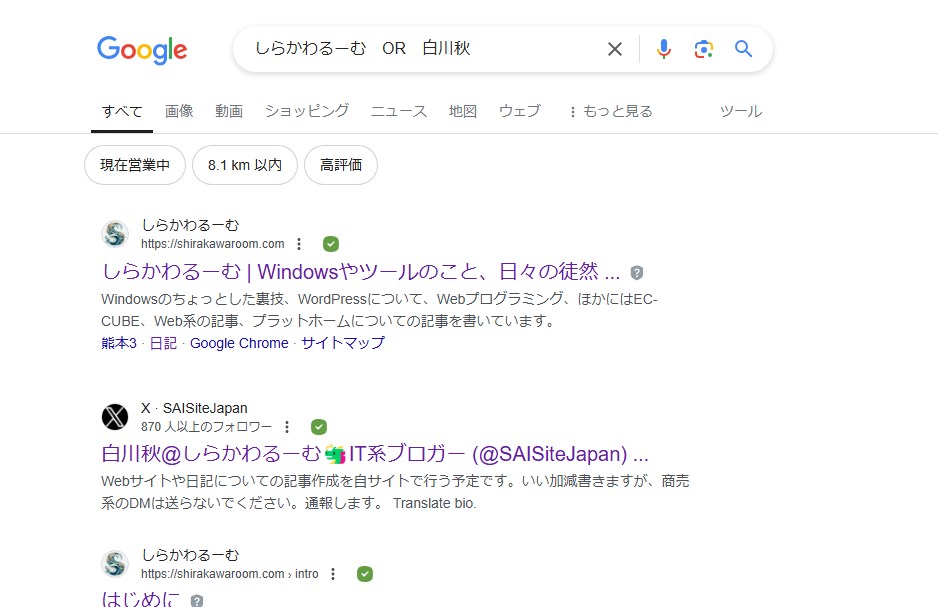
Task: Open Google Lens image search icon
Action: coord(703,49)
